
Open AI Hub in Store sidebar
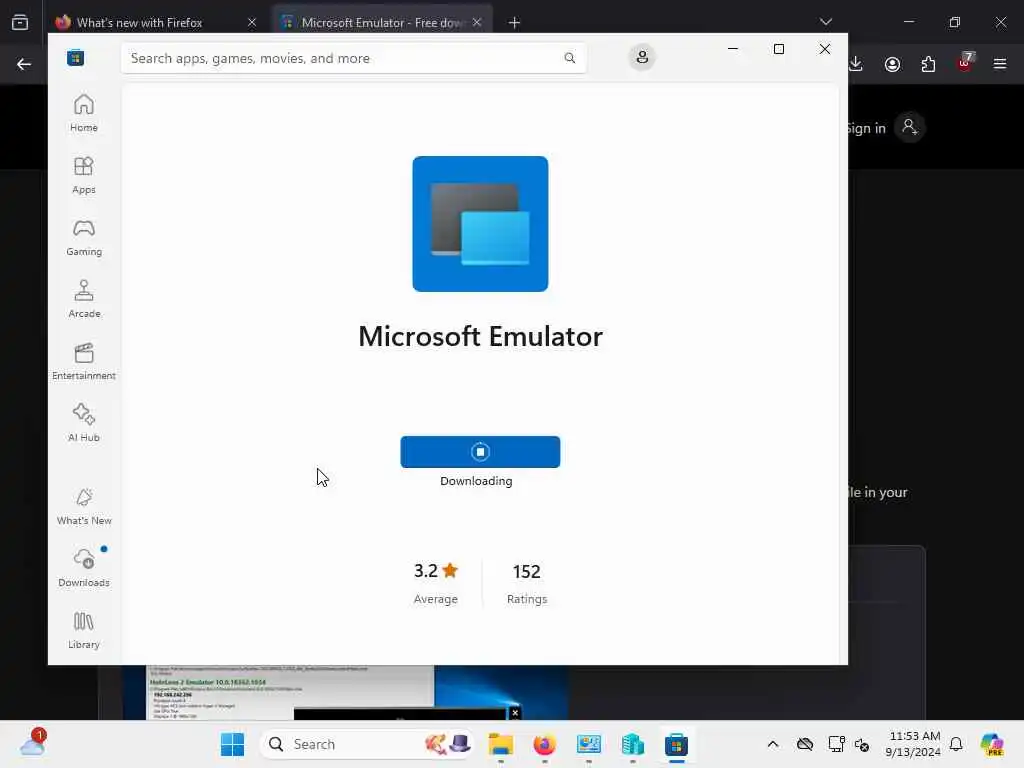click(x=84, y=423)
